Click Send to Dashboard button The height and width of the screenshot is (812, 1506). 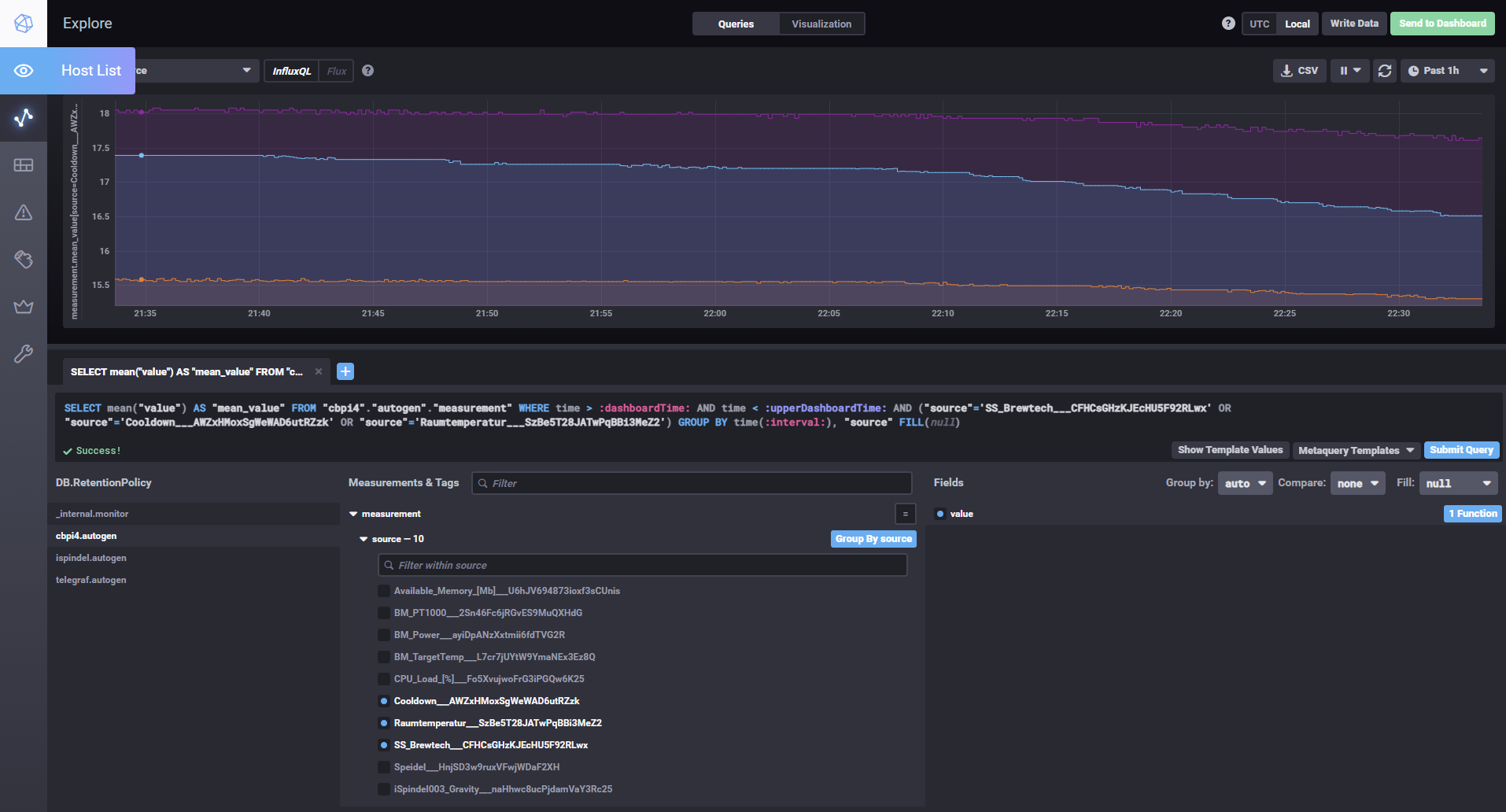point(1442,24)
